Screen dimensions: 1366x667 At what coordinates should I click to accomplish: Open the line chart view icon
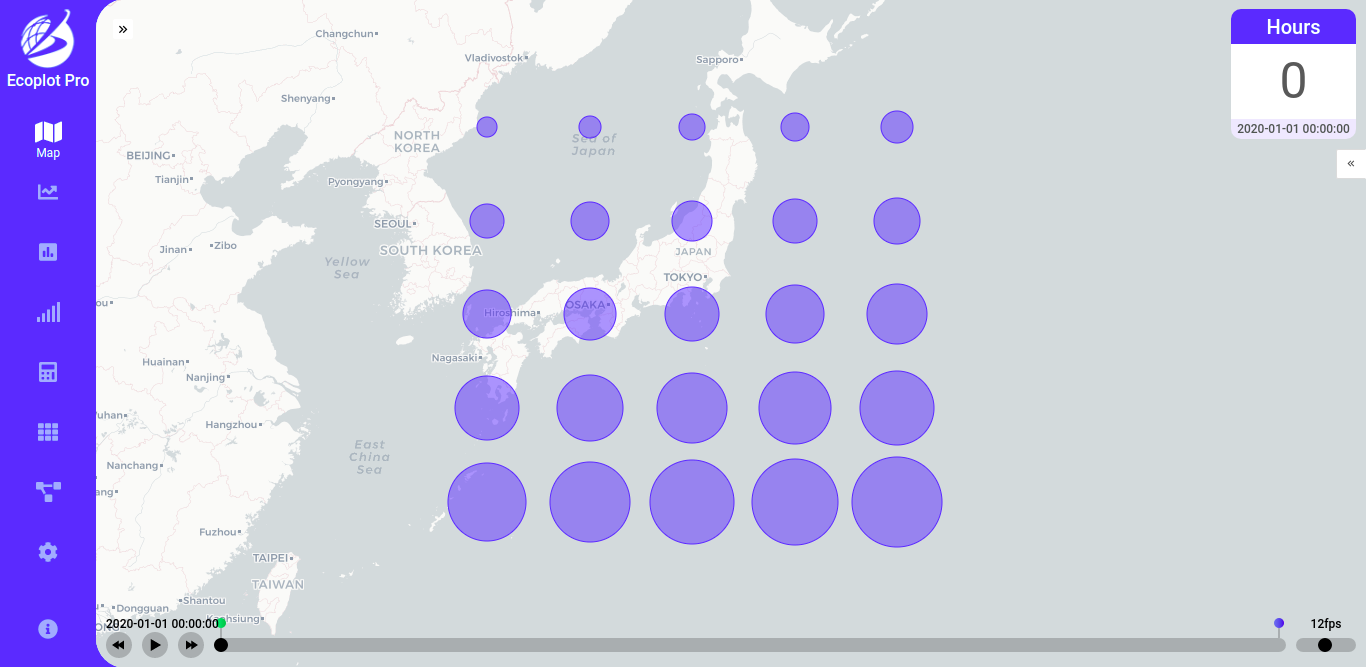tap(48, 192)
